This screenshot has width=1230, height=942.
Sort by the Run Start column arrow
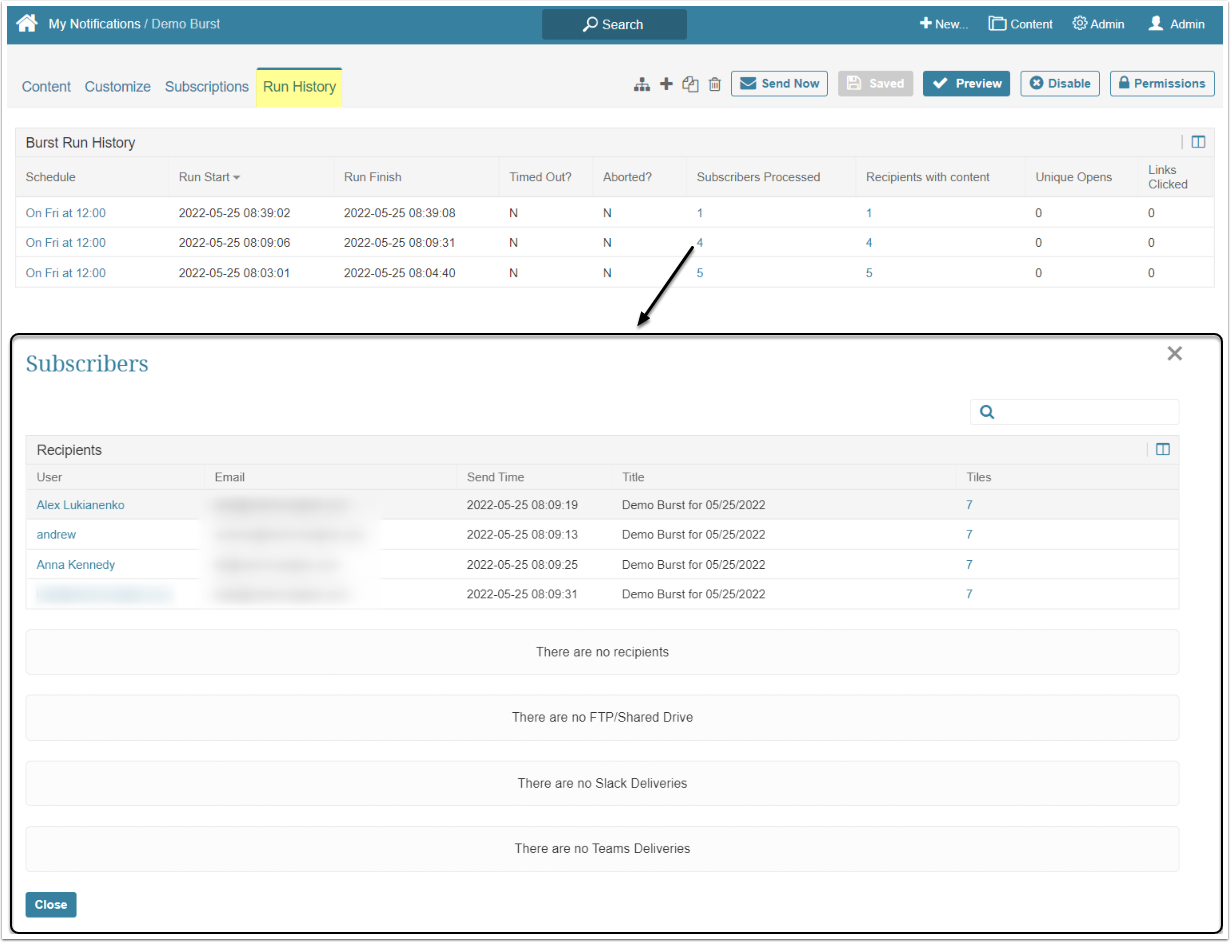(237, 177)
